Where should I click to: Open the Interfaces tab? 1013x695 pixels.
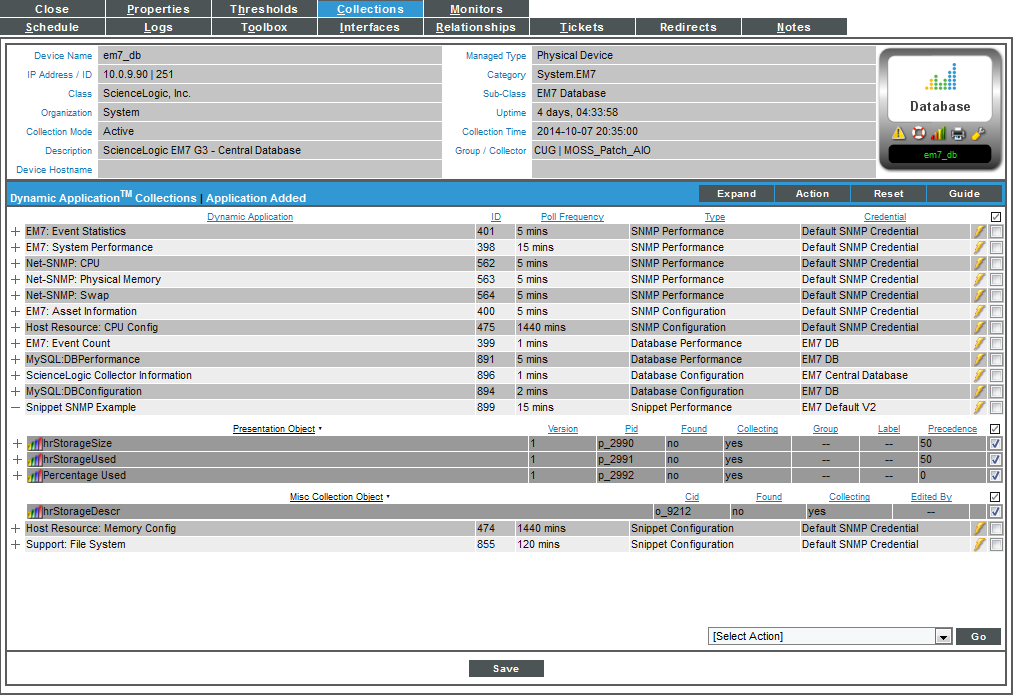(370, 27)
